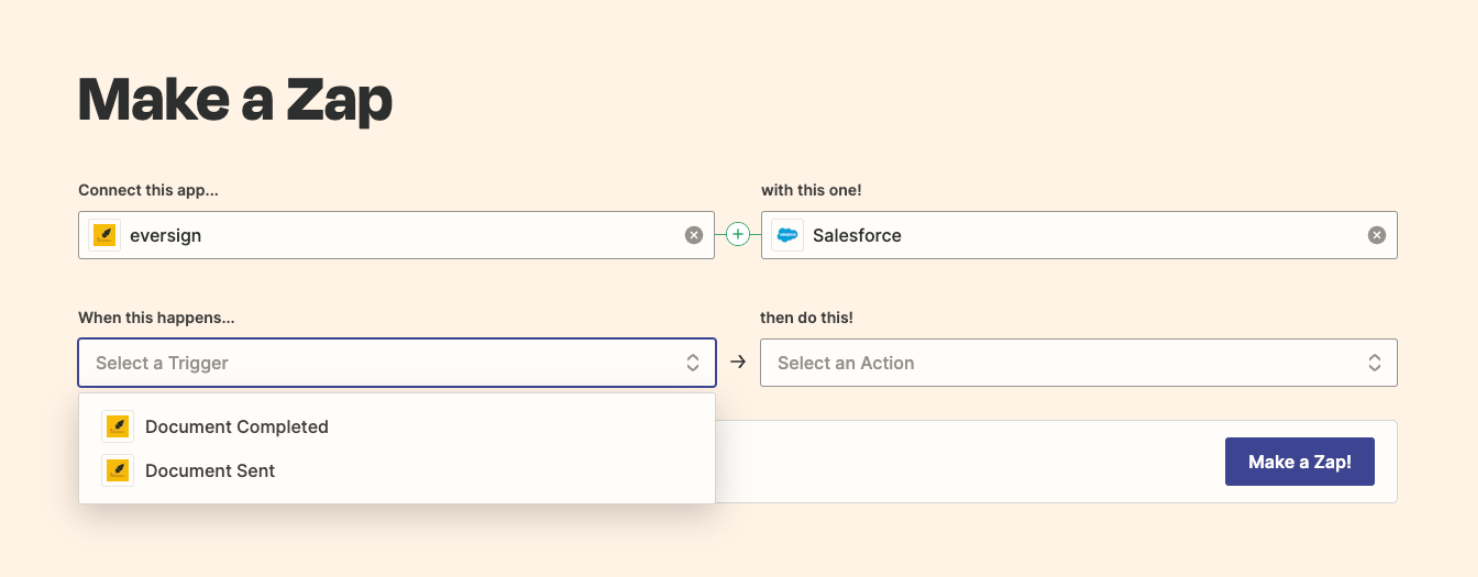The width and height of the screenshot is (1478, 577).
Task: Click the eversign app name field
Action: click(400, 235)
